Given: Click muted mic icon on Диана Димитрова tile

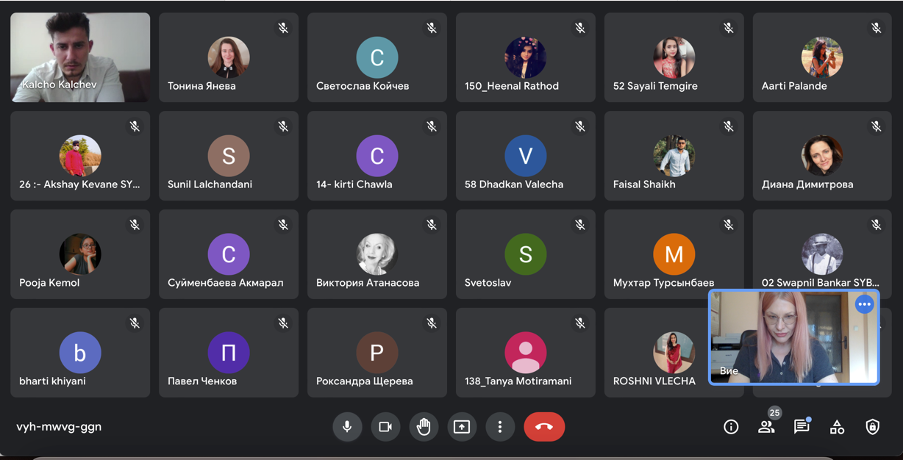Looking at the screenshot, I should pos(876,126).
